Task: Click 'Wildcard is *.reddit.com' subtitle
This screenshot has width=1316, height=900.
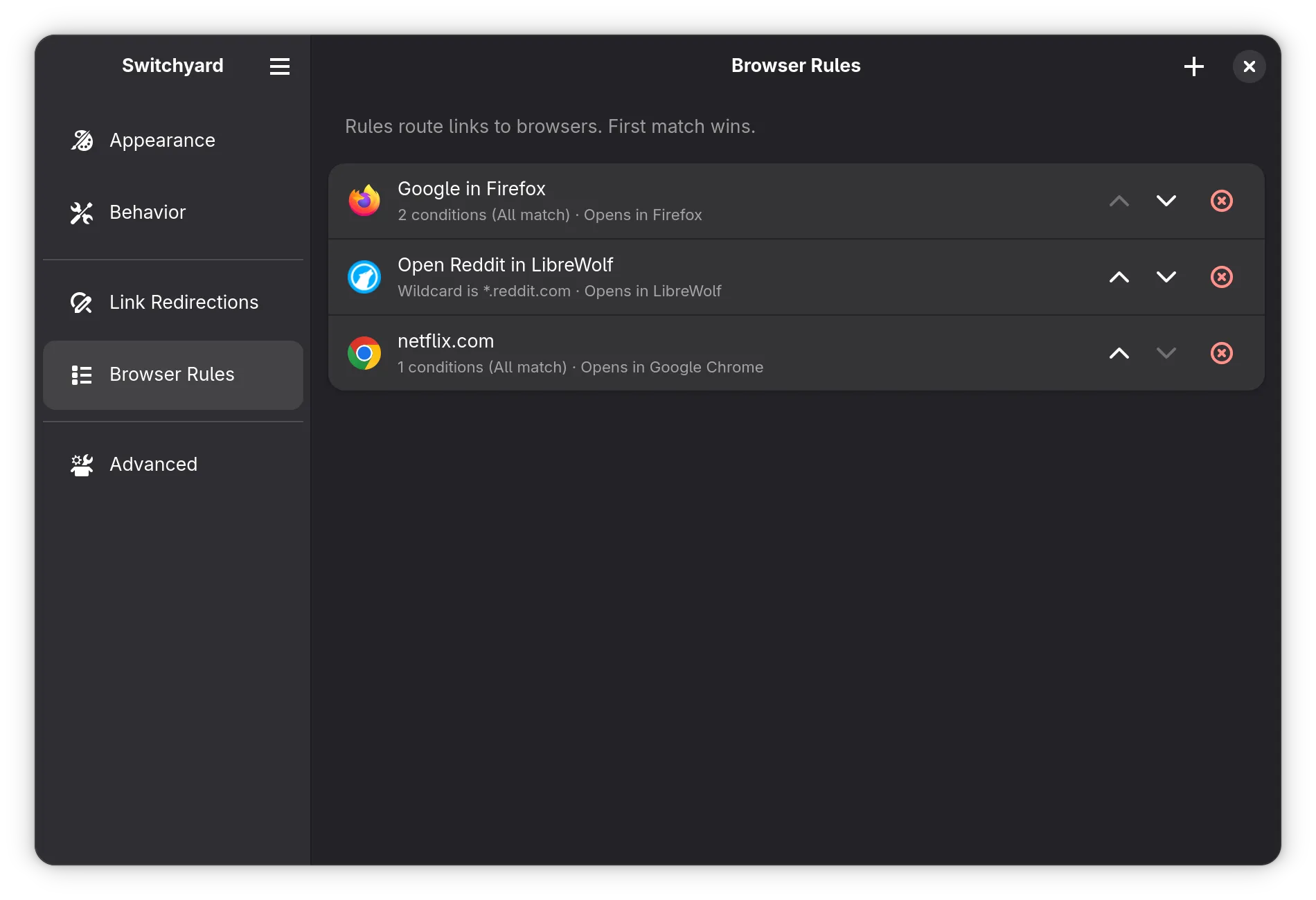Action: tap(484, 291)
